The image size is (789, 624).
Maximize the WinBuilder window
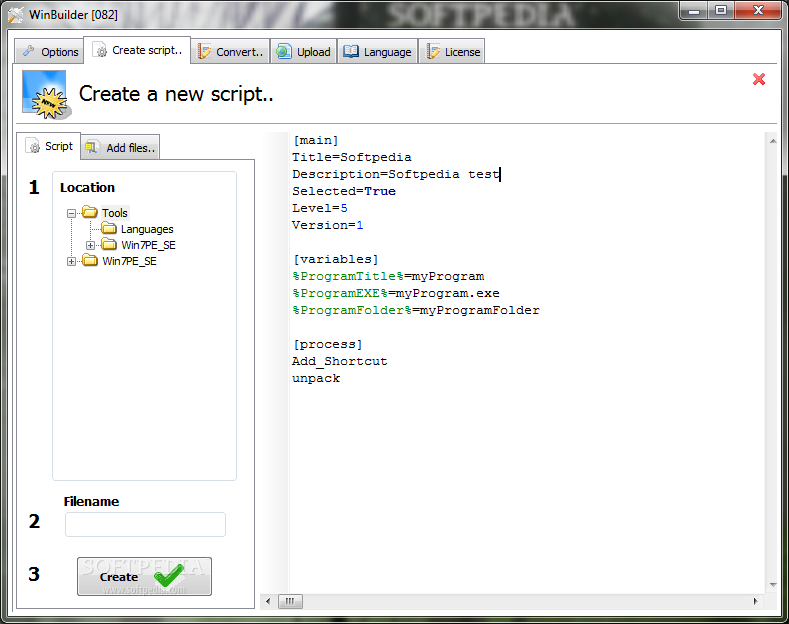721,11
